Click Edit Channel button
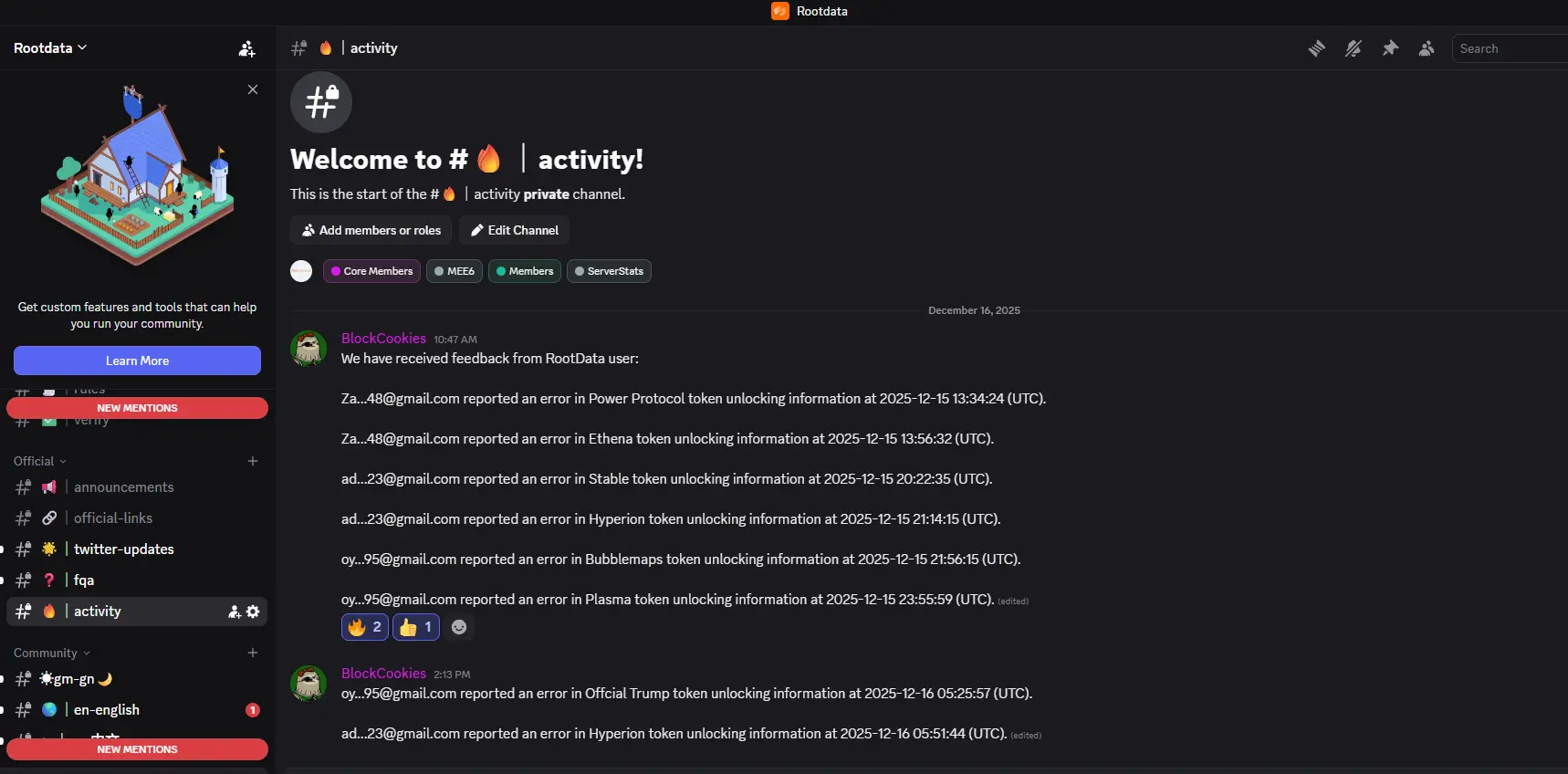 tap(514, 230)
